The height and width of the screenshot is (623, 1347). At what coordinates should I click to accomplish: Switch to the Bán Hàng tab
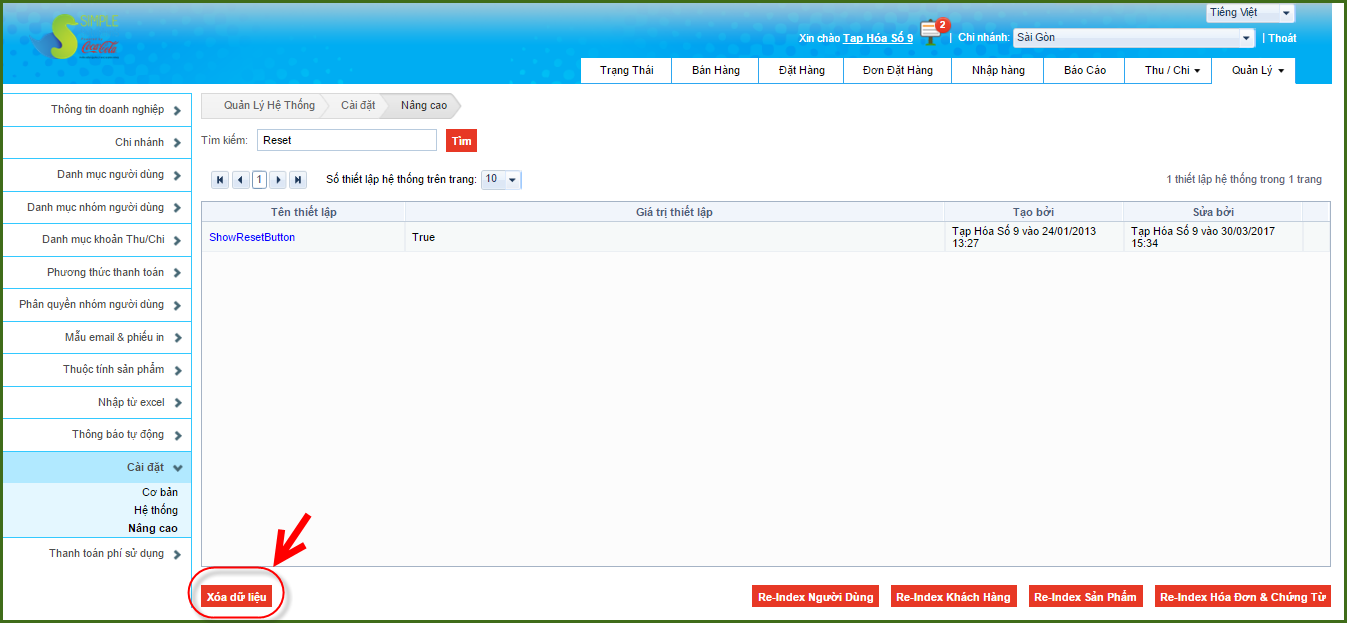point(715,70)
